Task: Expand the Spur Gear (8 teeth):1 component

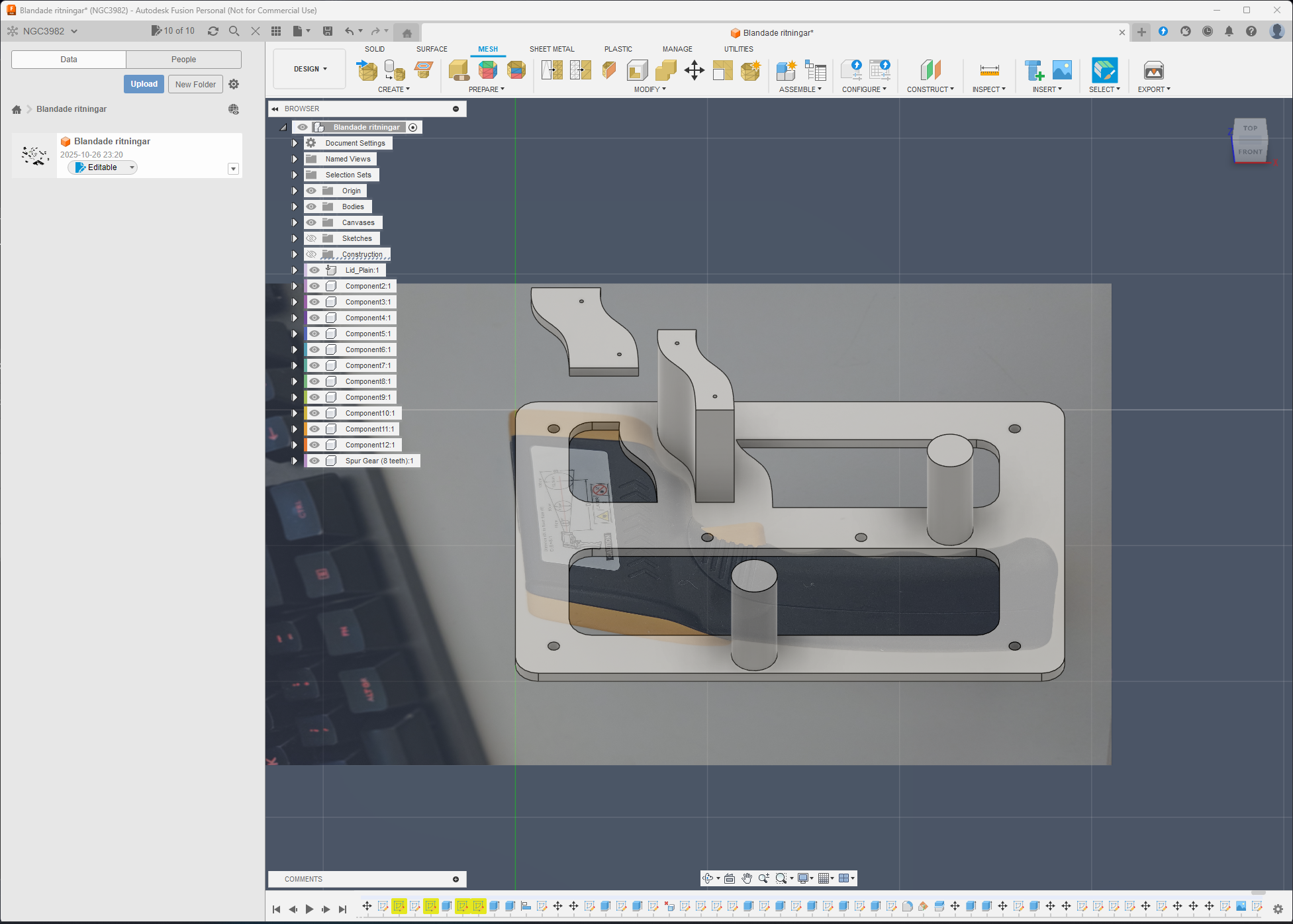Action: pyautogui.click(x=295, y=461)
